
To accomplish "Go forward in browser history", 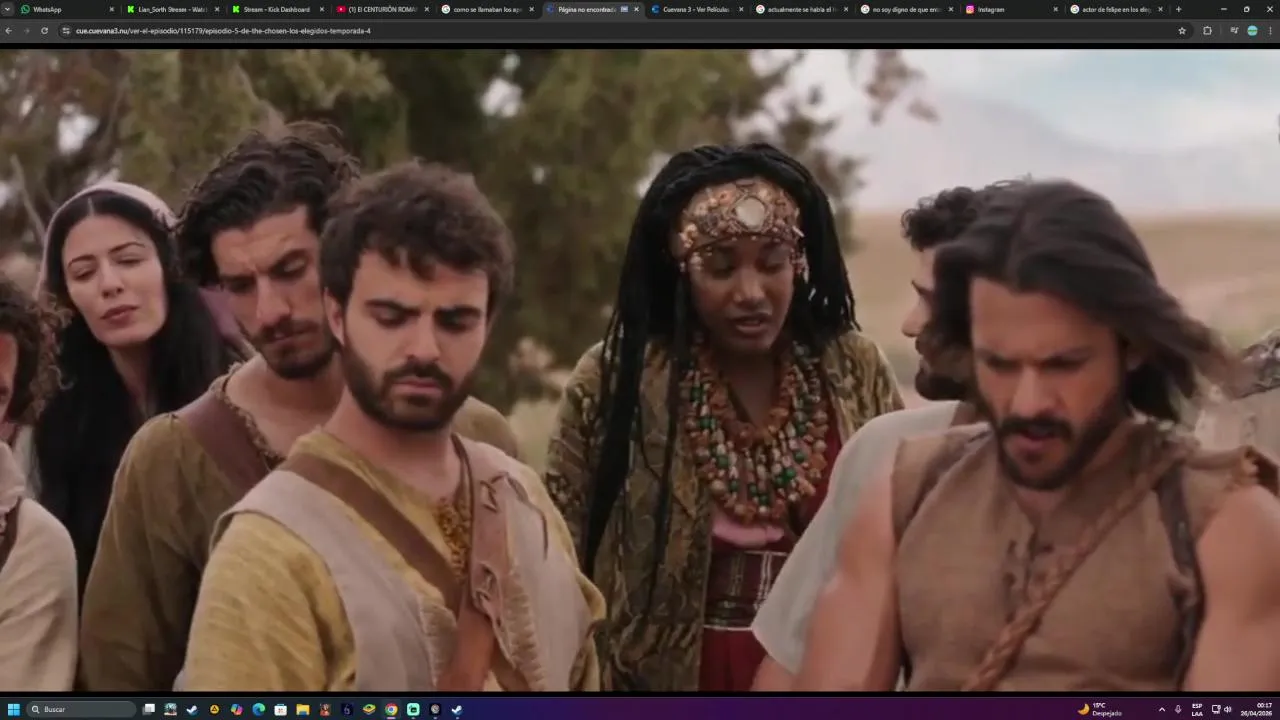I will click(27, 31).
